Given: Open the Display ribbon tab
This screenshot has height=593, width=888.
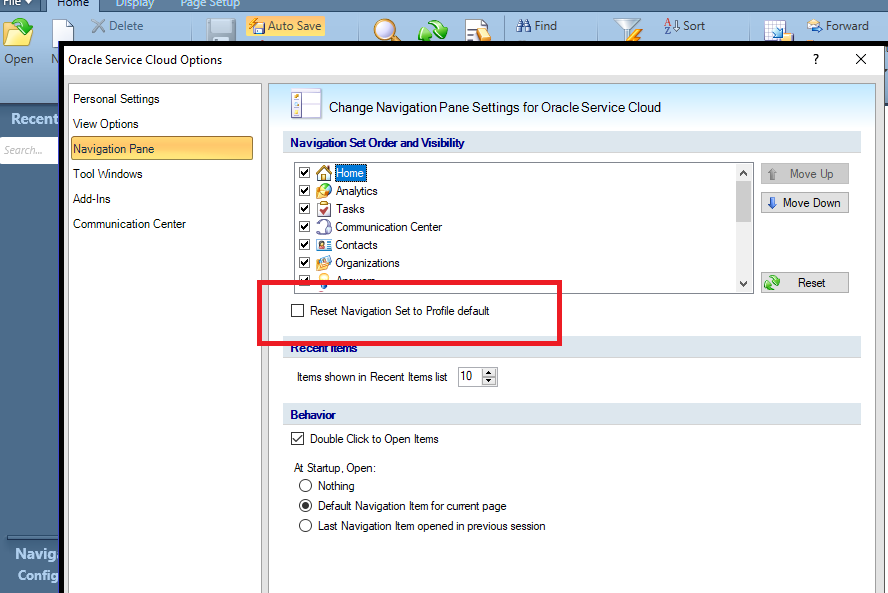Looking at the screenshot, I should coord(135,3).
